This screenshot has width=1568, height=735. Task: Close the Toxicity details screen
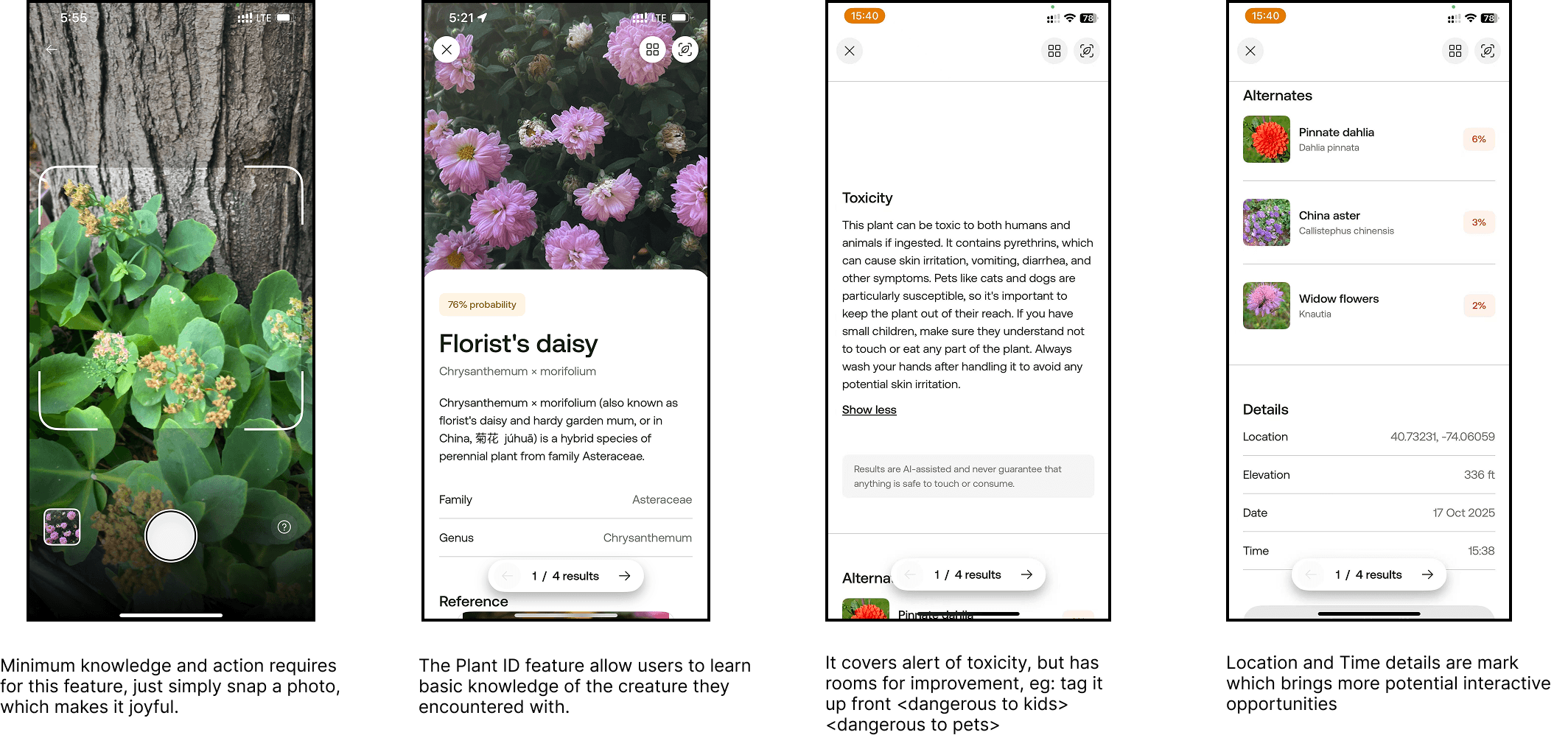(x=850, y=51)
